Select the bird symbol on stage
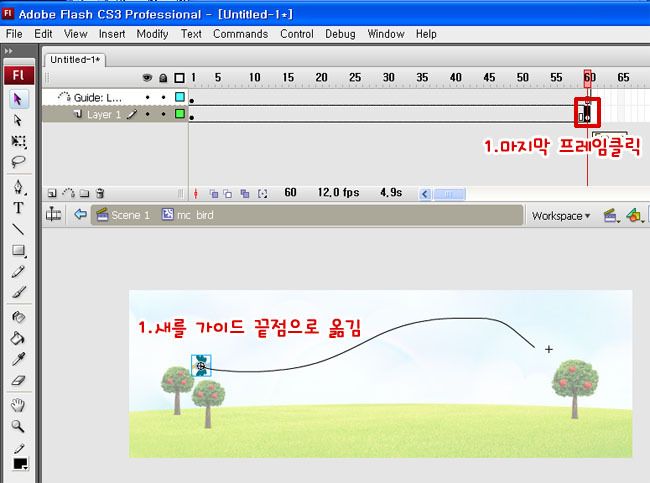The height and width of the screenshot is (483, 650). point(201,366)
